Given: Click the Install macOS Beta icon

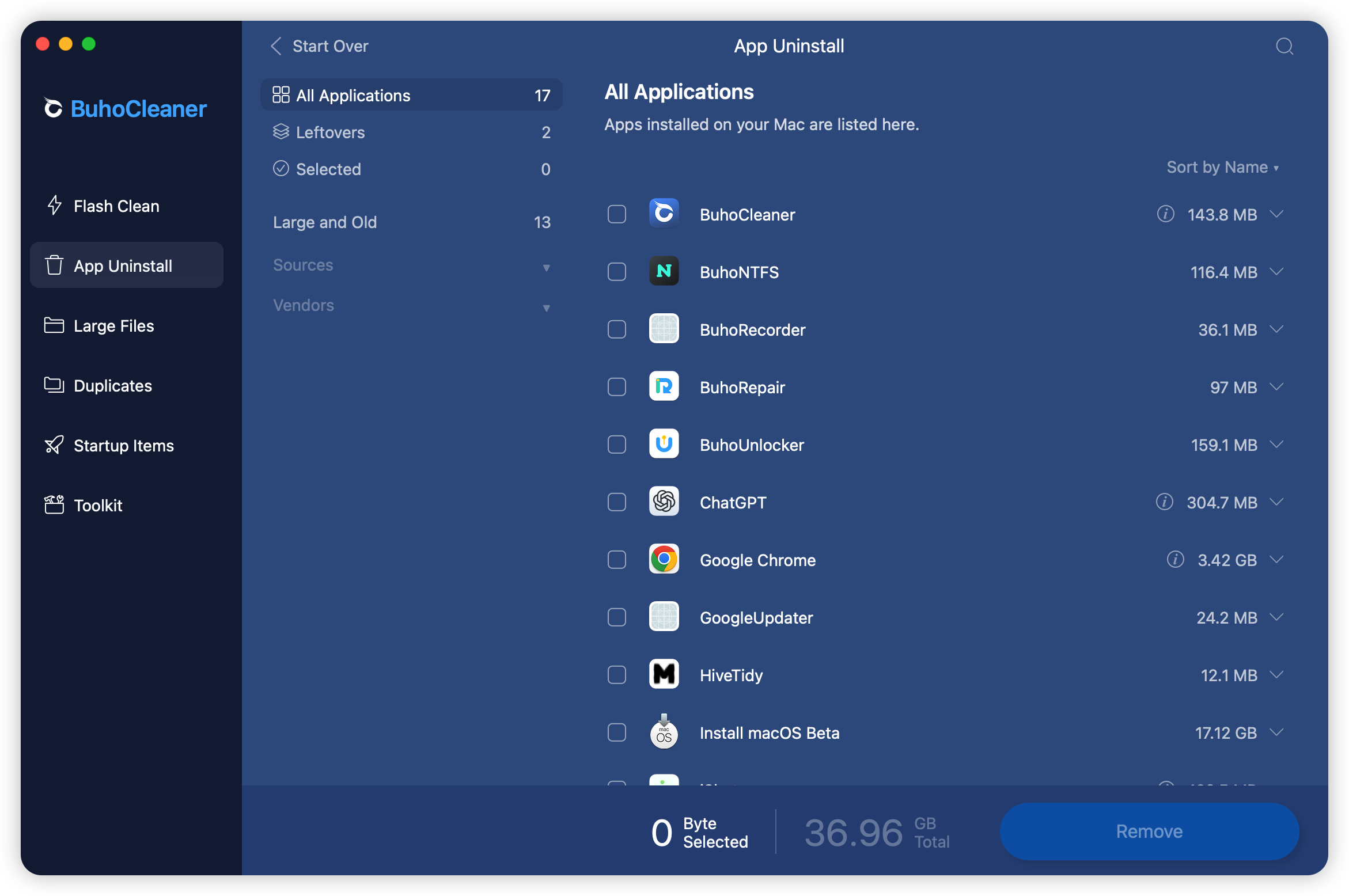Looking at the screenshot, I should (664, 731).
